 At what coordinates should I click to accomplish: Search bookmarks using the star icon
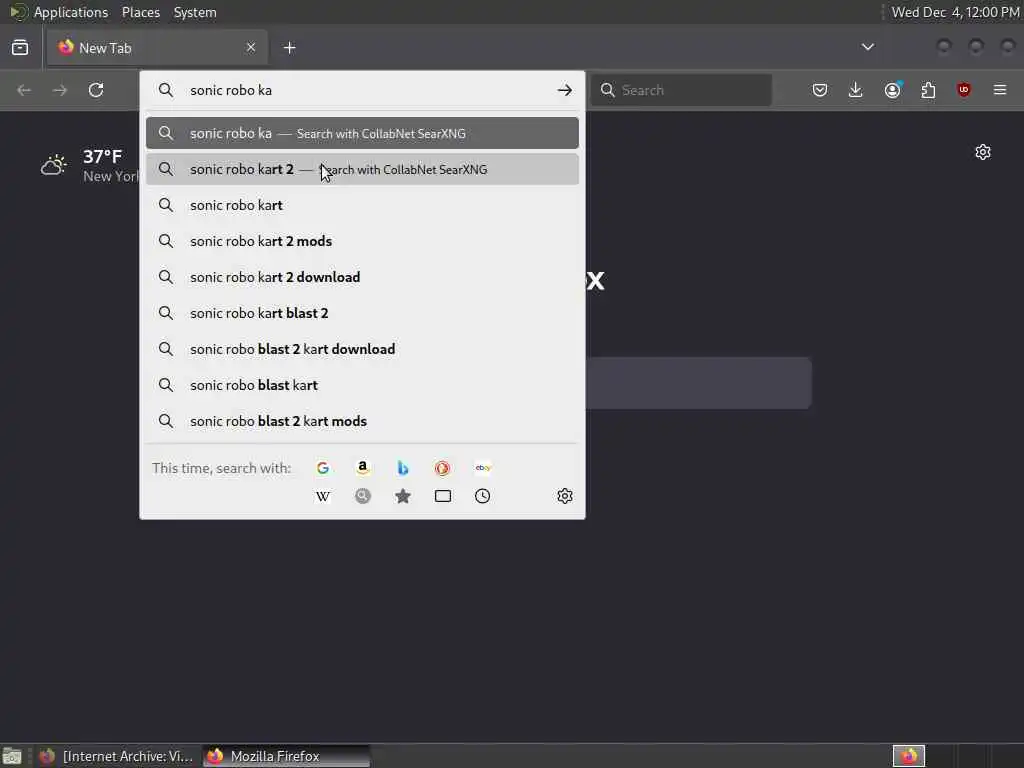click(403, 496)
